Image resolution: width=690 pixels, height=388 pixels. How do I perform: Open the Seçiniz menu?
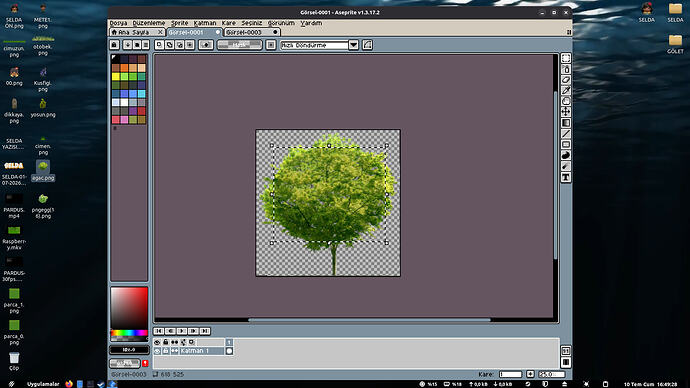tap(252, 23)
